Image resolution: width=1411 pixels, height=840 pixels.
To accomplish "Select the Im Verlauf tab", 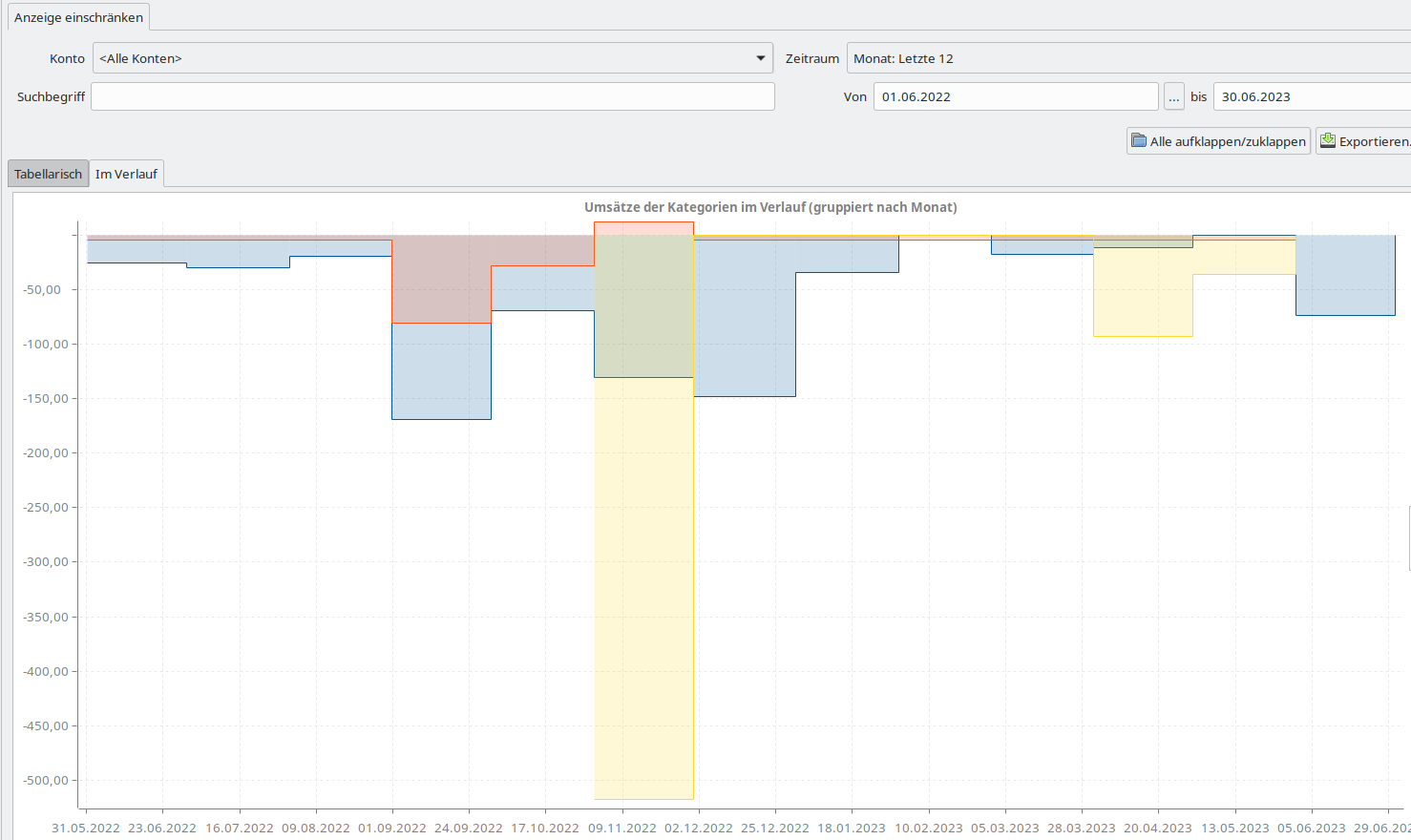I will click(x=126, y=174).
